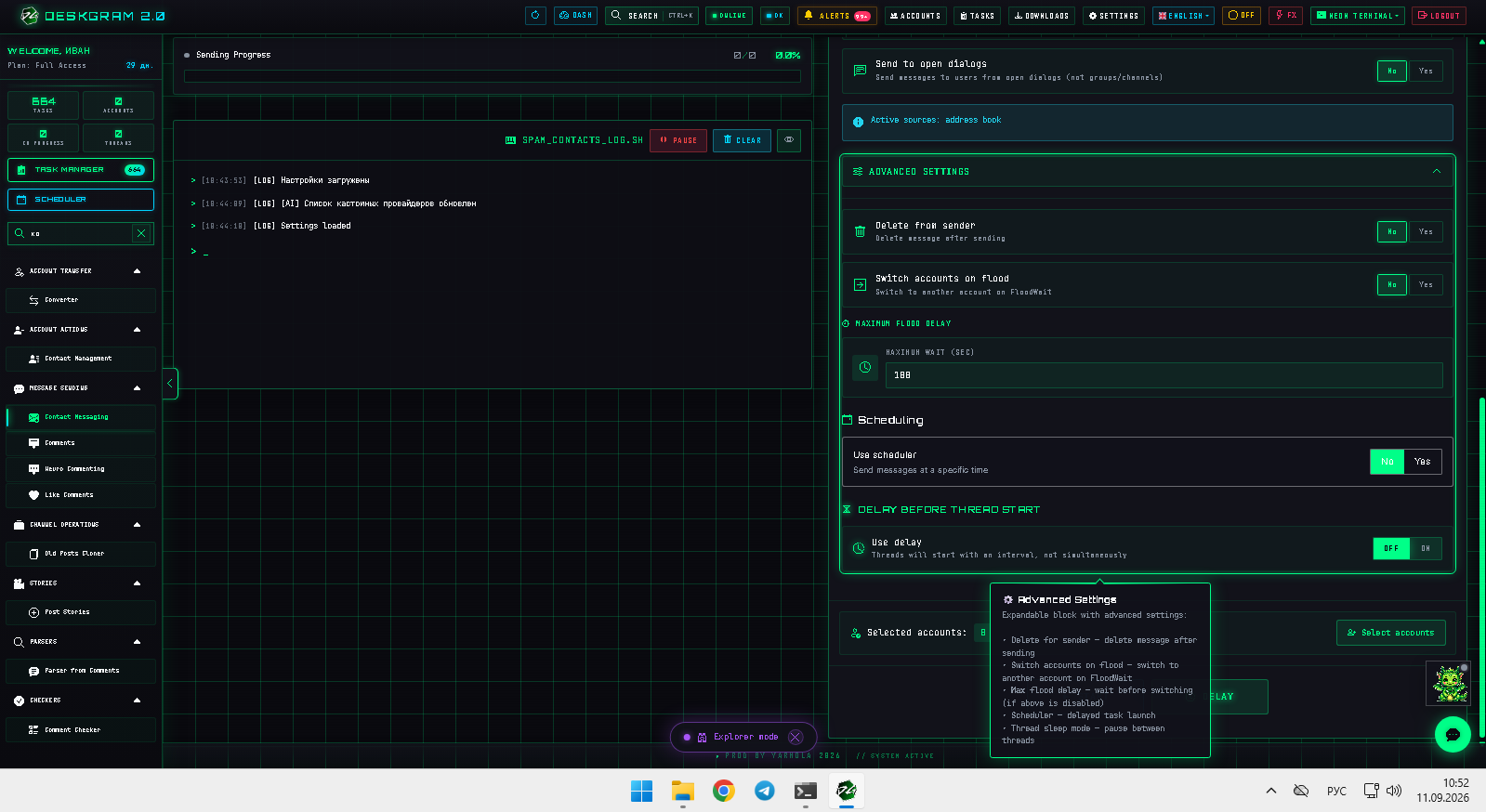This screenshot has width=1486, height=812.
Task: Set Send to open dialogs to No
Action: click(1392, 71)
